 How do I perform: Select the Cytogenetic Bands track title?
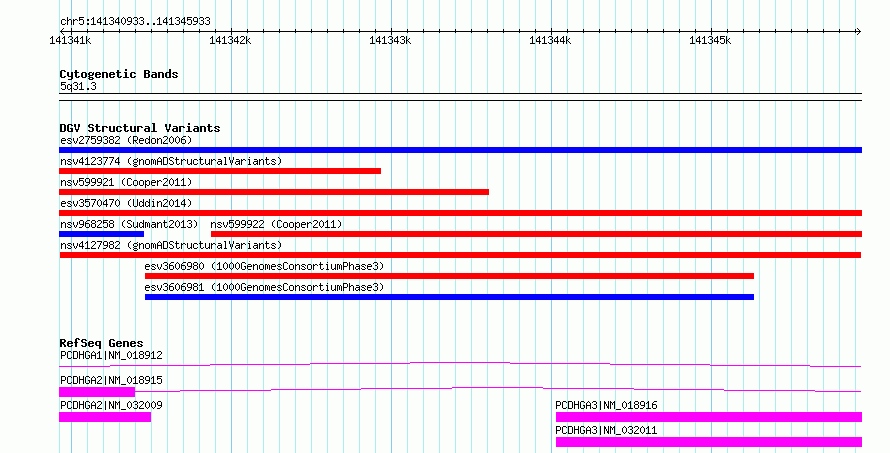(119, 74)
